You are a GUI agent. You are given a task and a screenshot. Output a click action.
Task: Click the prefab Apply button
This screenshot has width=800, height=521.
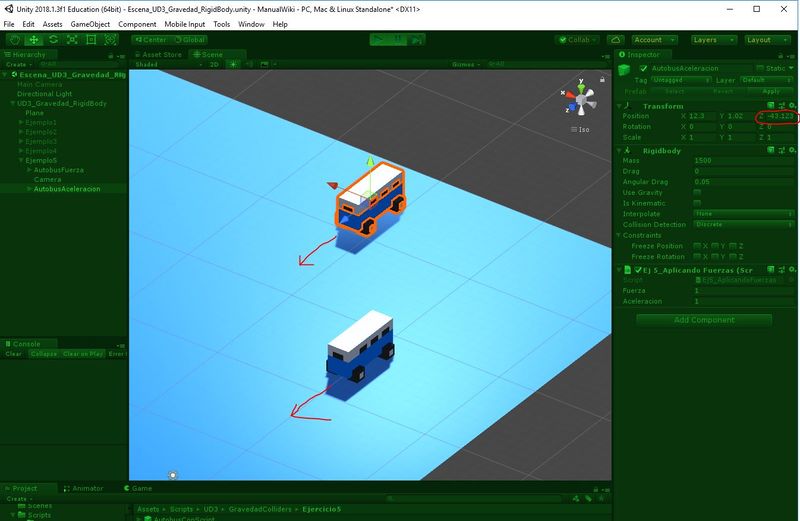771,91
